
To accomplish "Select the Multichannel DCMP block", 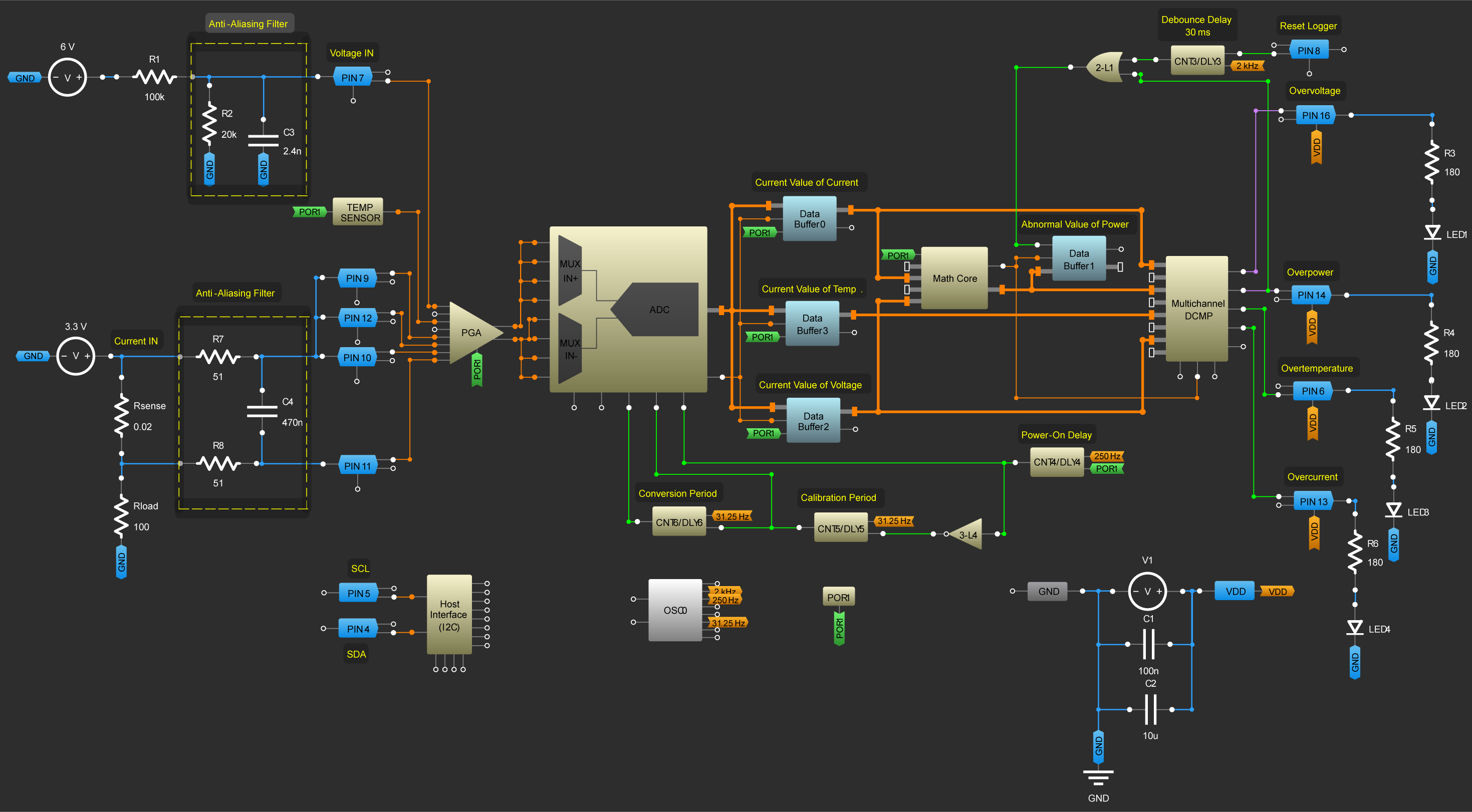I will [1197, 309].
